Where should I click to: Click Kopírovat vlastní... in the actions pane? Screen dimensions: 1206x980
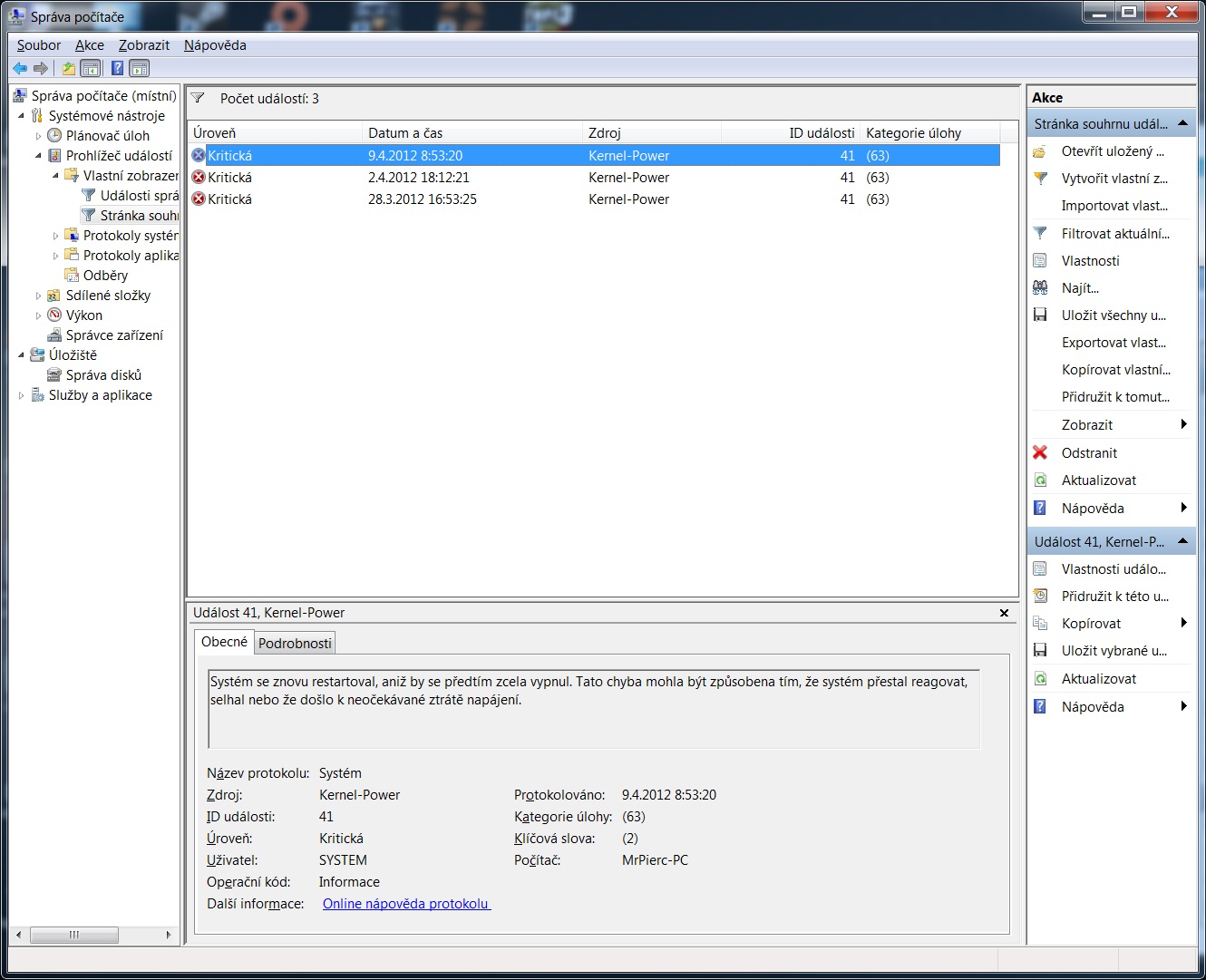point(1116,370)
